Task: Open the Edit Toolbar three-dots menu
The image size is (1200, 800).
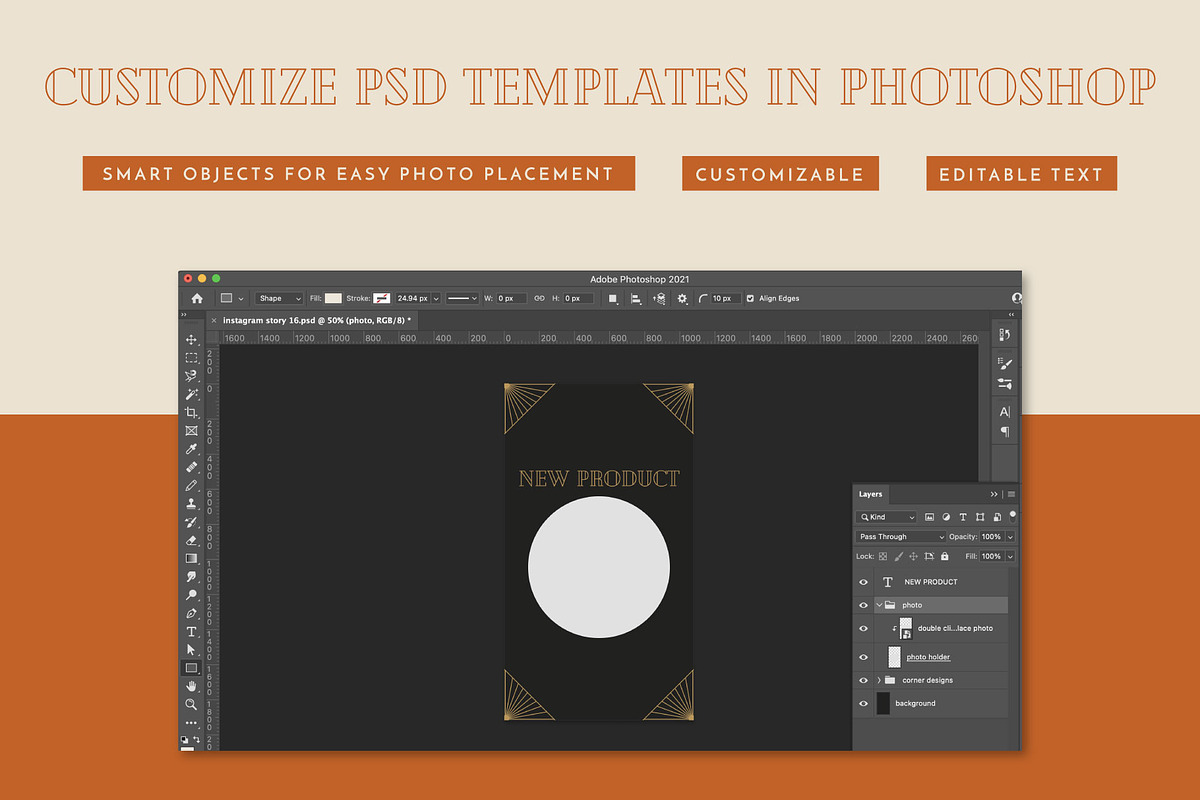Action: (191, 723)
